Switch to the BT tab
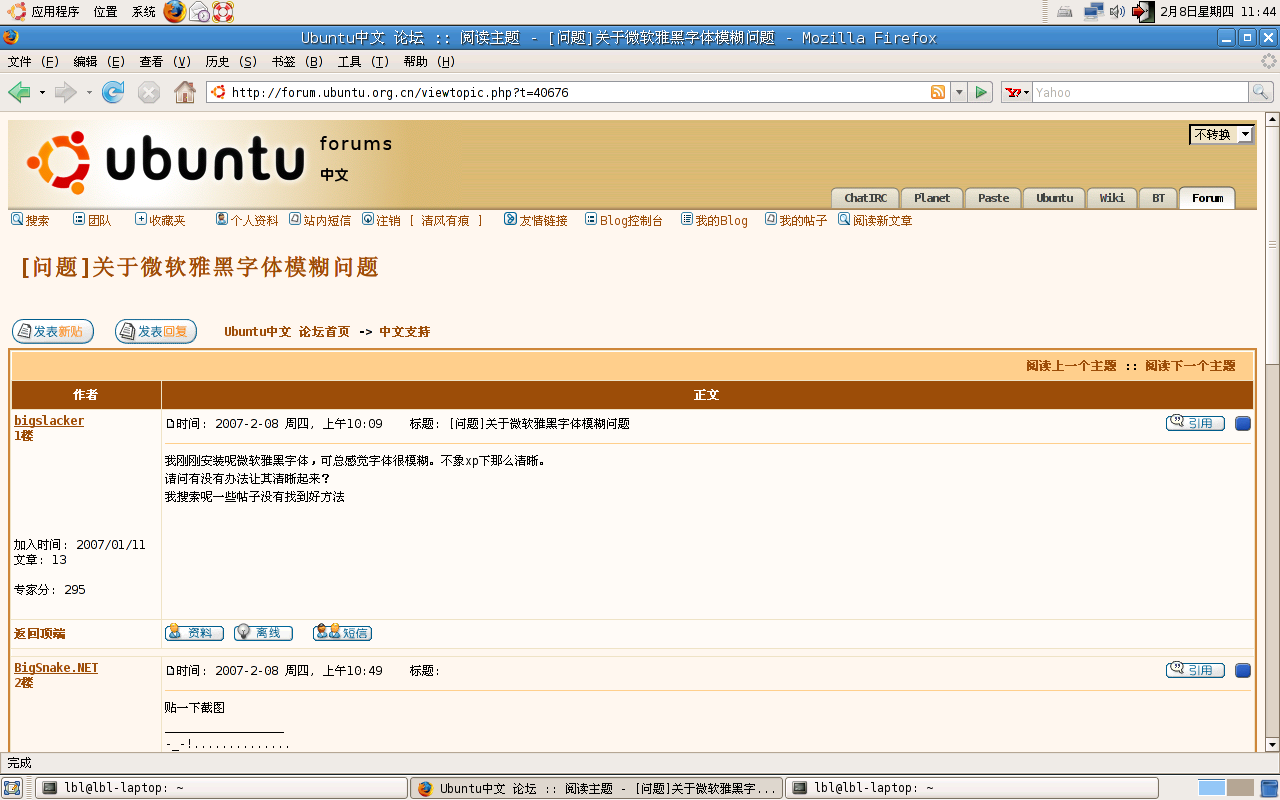The width and height of the screenshot is (1280, 800). coord(1158,198)
